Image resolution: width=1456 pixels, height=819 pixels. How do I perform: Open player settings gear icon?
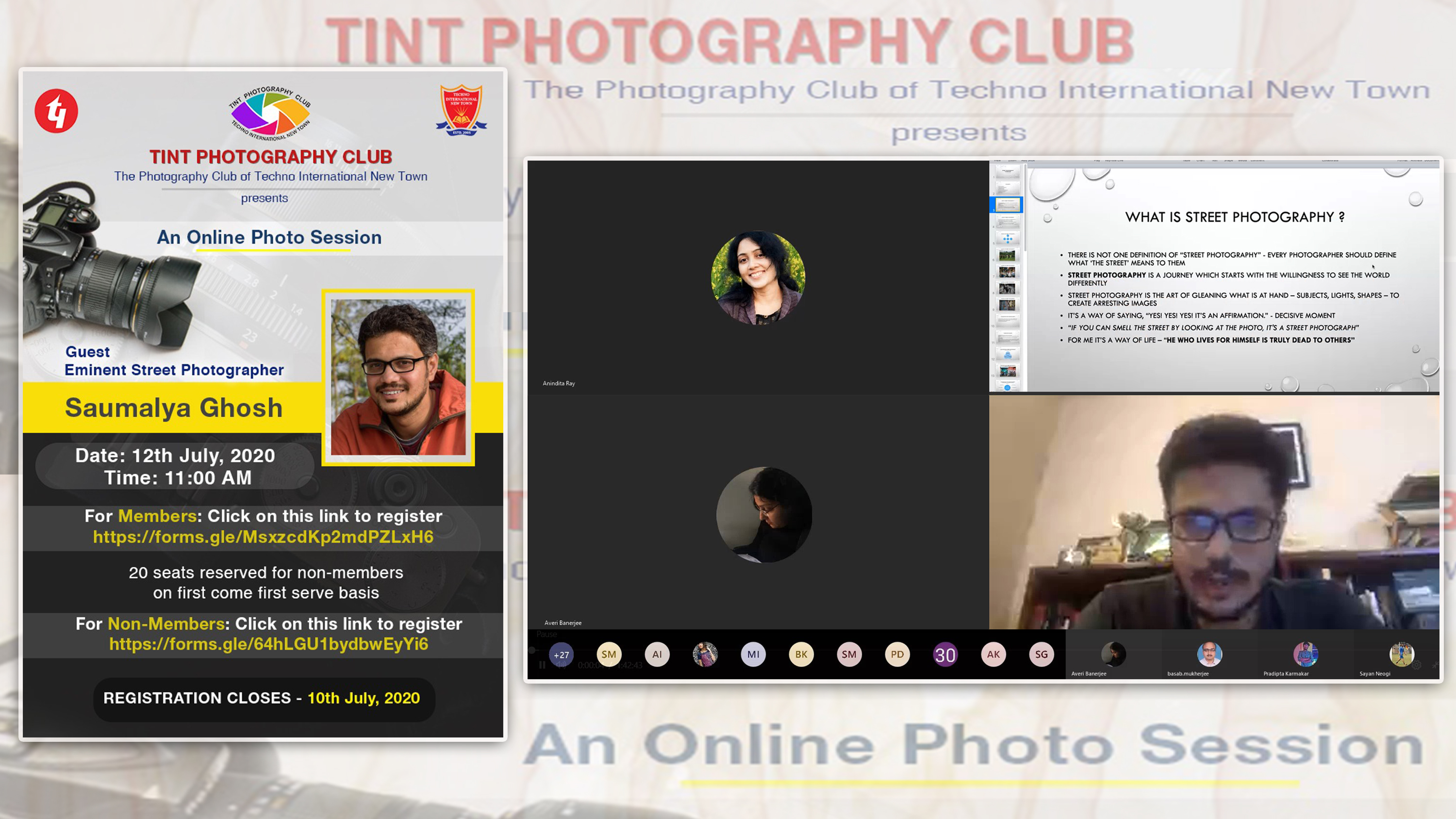click(1417, 665)
